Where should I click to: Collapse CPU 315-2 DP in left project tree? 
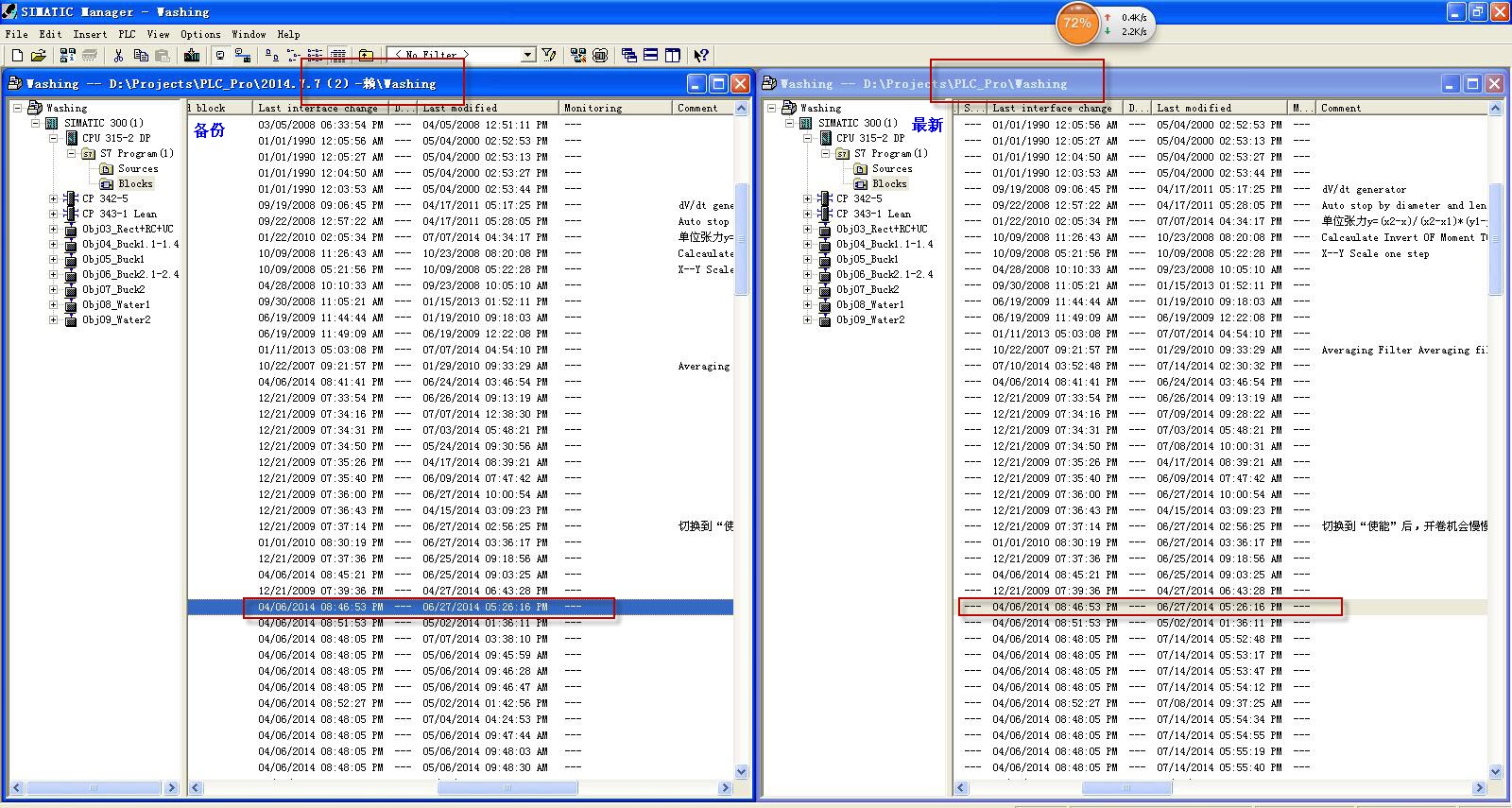pos(54,138)
